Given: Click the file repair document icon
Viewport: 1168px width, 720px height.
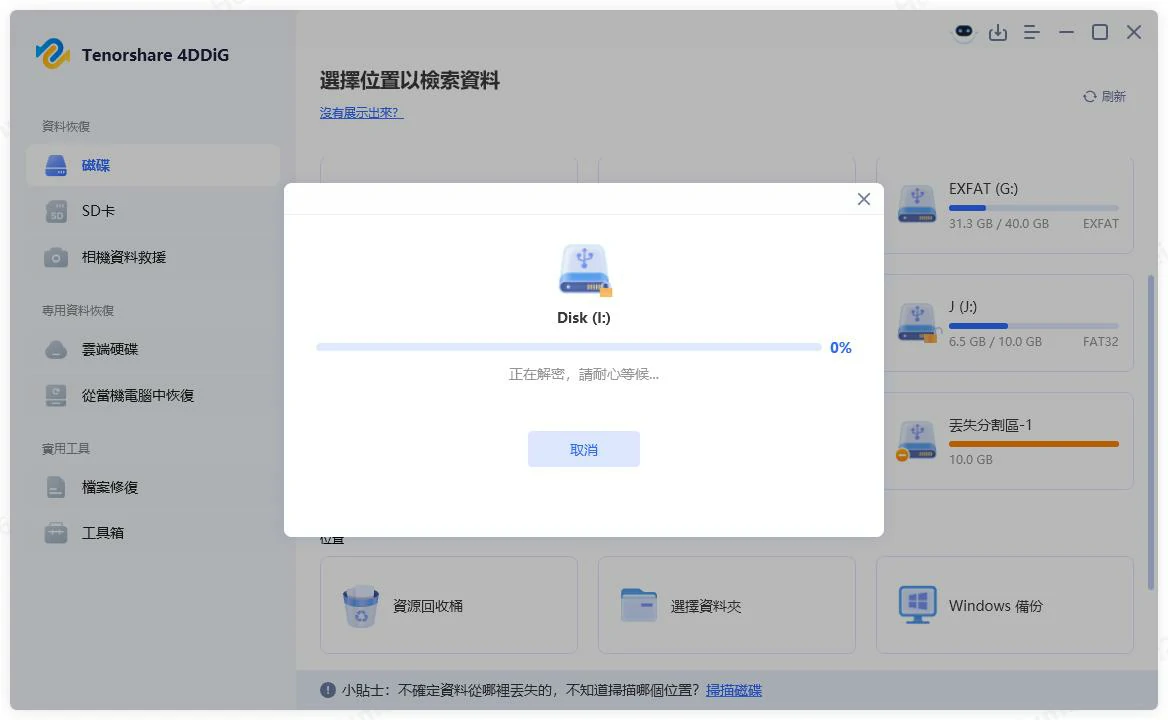Looking at the screenshot, I should pyautogui.click(x=56, y=488).
